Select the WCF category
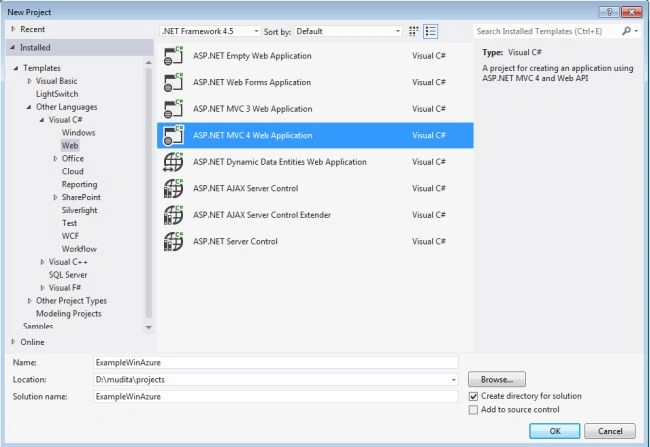 point(70,236)
